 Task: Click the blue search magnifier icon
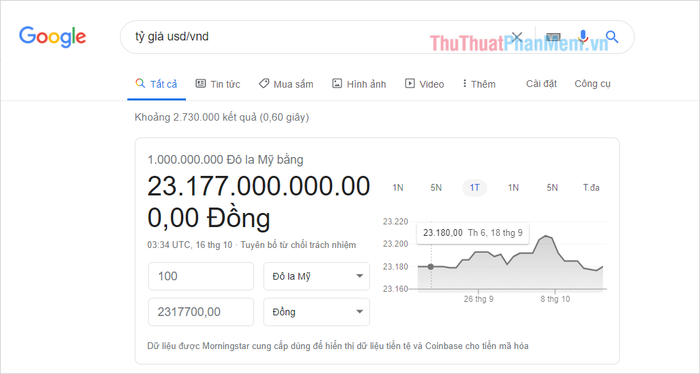[612, 37]
